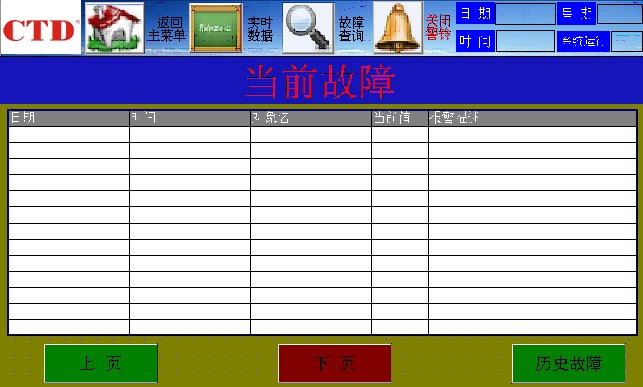643x387 pixels.
Task: Click the 日期 column header in table
Action: (68, 118)
